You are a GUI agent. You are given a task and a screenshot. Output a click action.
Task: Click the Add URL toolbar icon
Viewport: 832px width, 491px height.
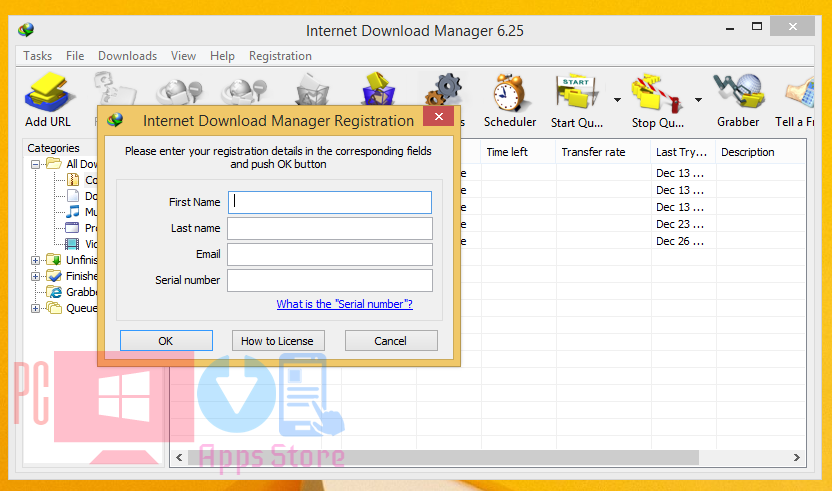click(48, 92)
